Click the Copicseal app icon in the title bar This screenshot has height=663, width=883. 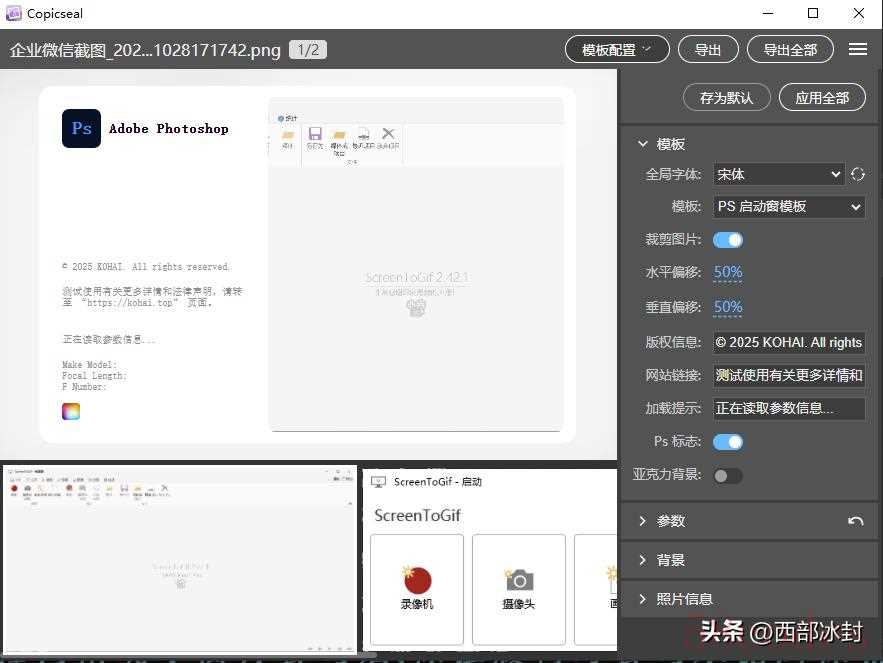[x=13, y=13]
